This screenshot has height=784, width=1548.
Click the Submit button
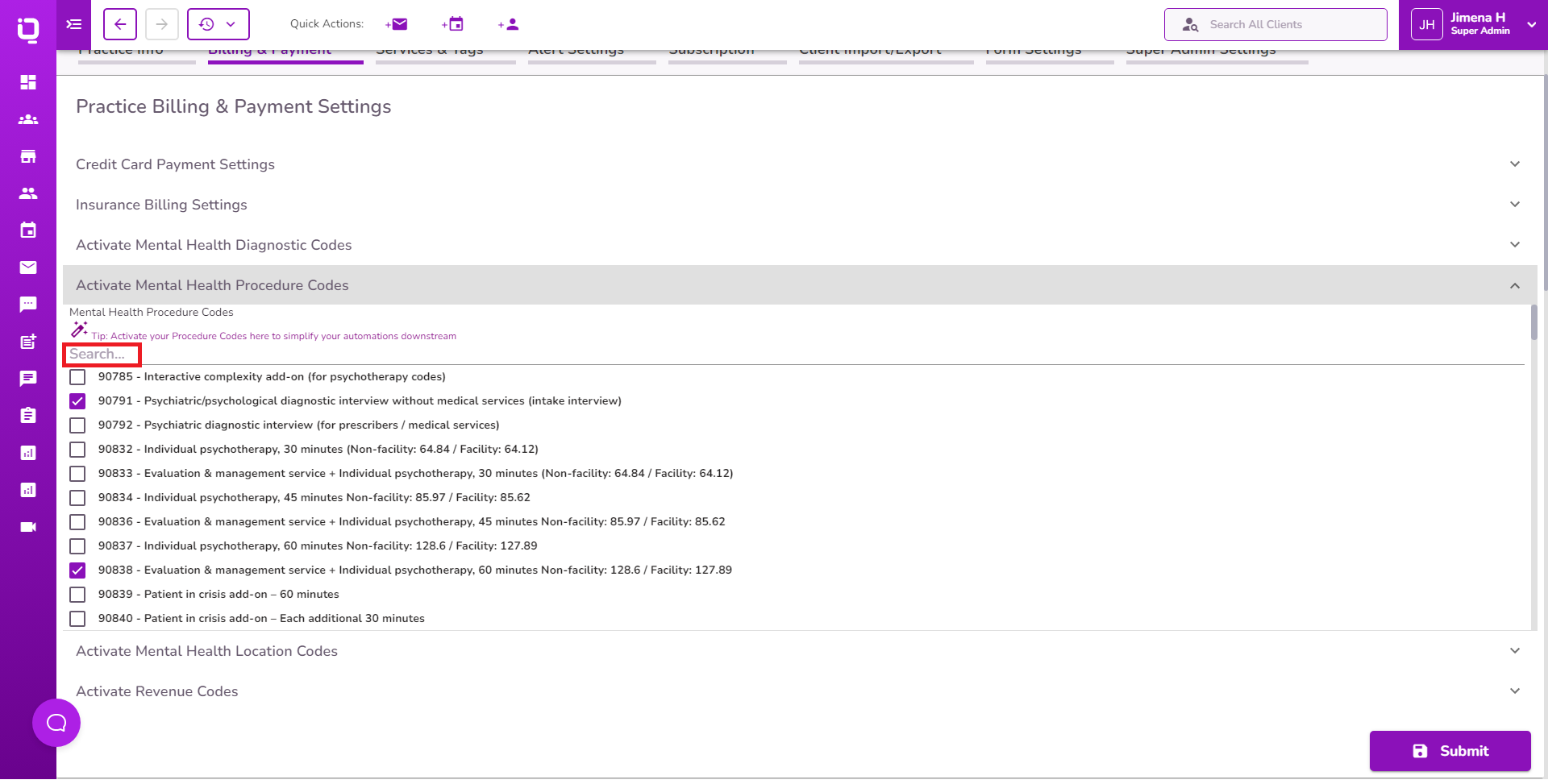click(x=1450, y=750)
